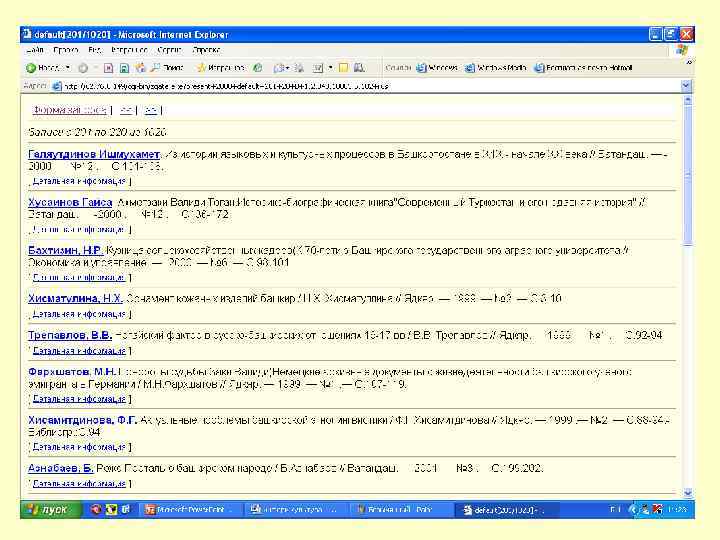The width and height of the screenshot is (720, 540).
Task: Open author link Хисматулина, Н.Х.
Action: click(75, 298)
